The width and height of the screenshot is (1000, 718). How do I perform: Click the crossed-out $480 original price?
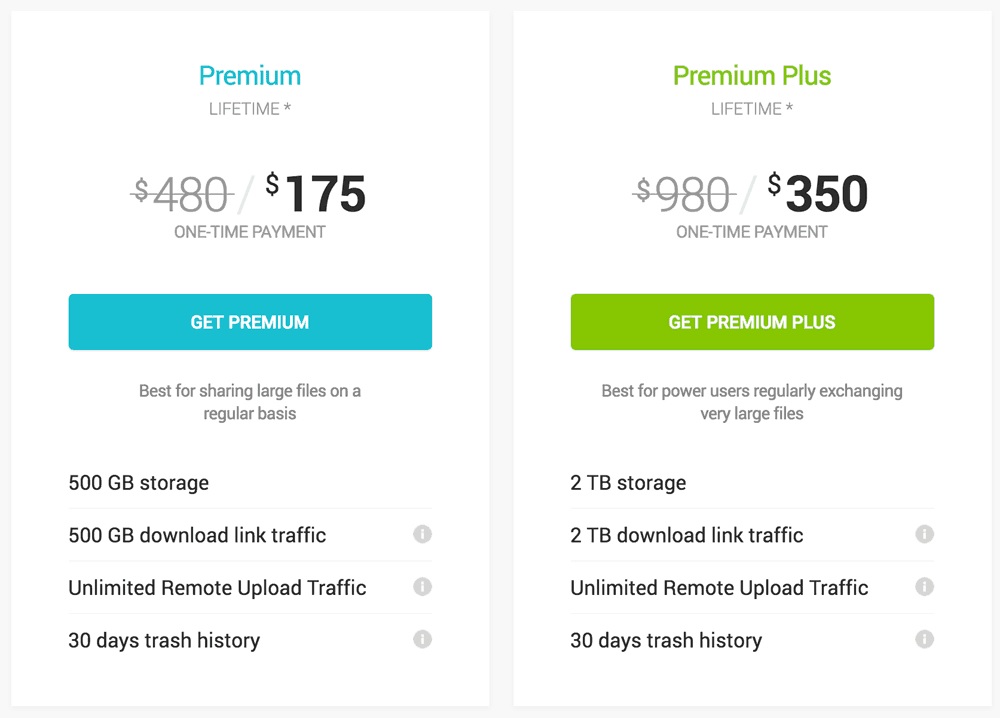[x=182, y=194]
